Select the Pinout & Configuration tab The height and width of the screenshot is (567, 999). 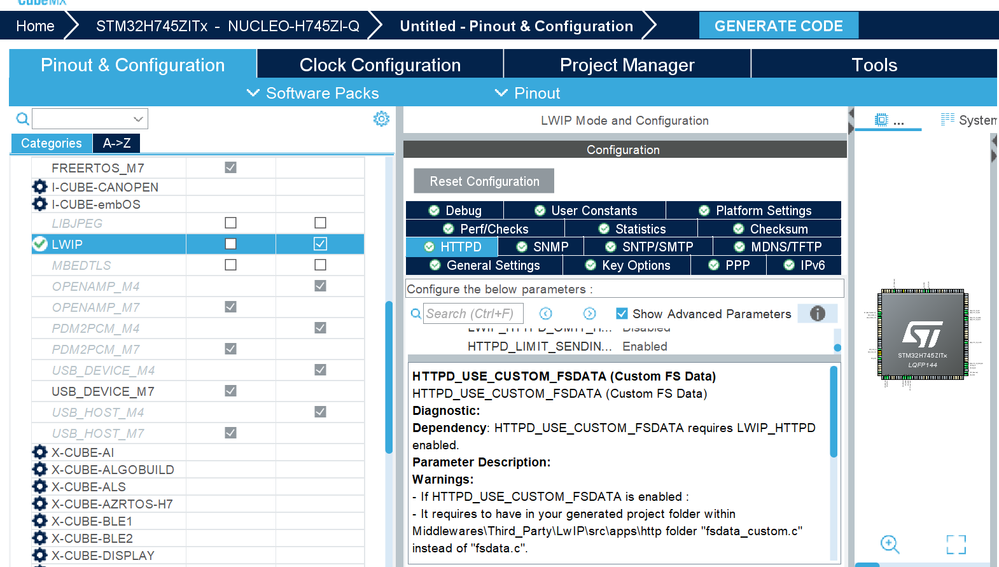click(x=133, y=65)
